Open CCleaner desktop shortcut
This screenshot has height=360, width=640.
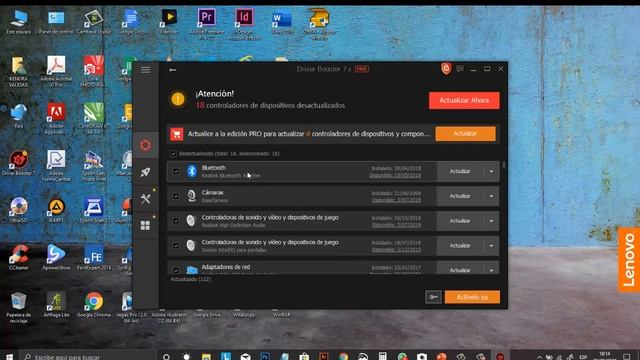(18, 258)
